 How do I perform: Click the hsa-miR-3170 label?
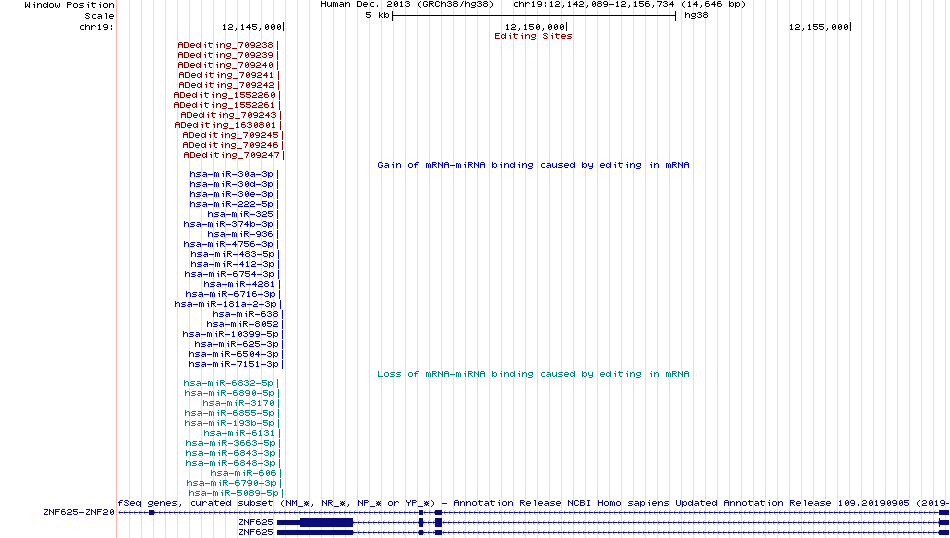[239, 403]
